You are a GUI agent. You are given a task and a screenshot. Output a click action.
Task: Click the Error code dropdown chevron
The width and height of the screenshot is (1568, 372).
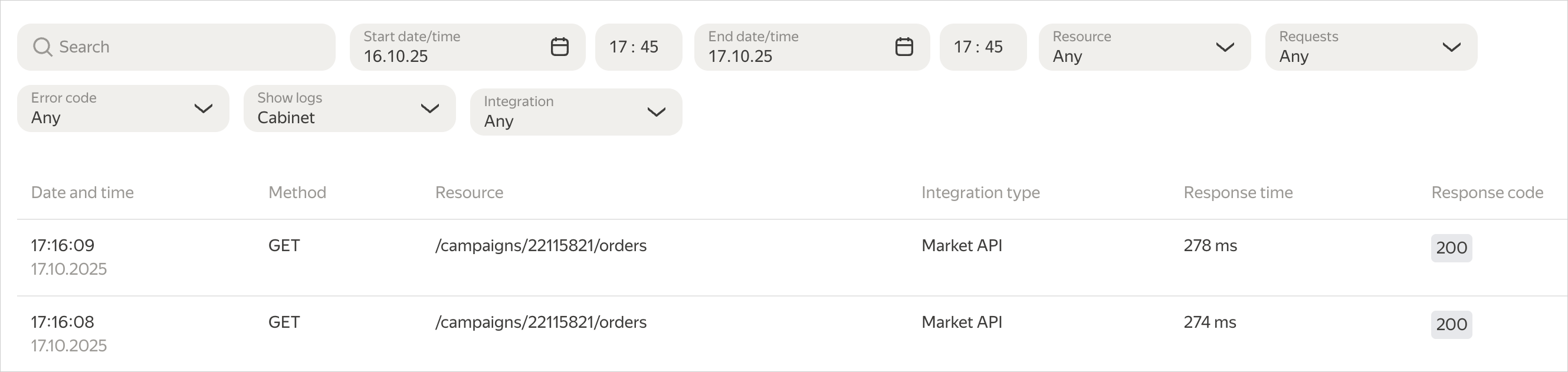pos(204,110)
